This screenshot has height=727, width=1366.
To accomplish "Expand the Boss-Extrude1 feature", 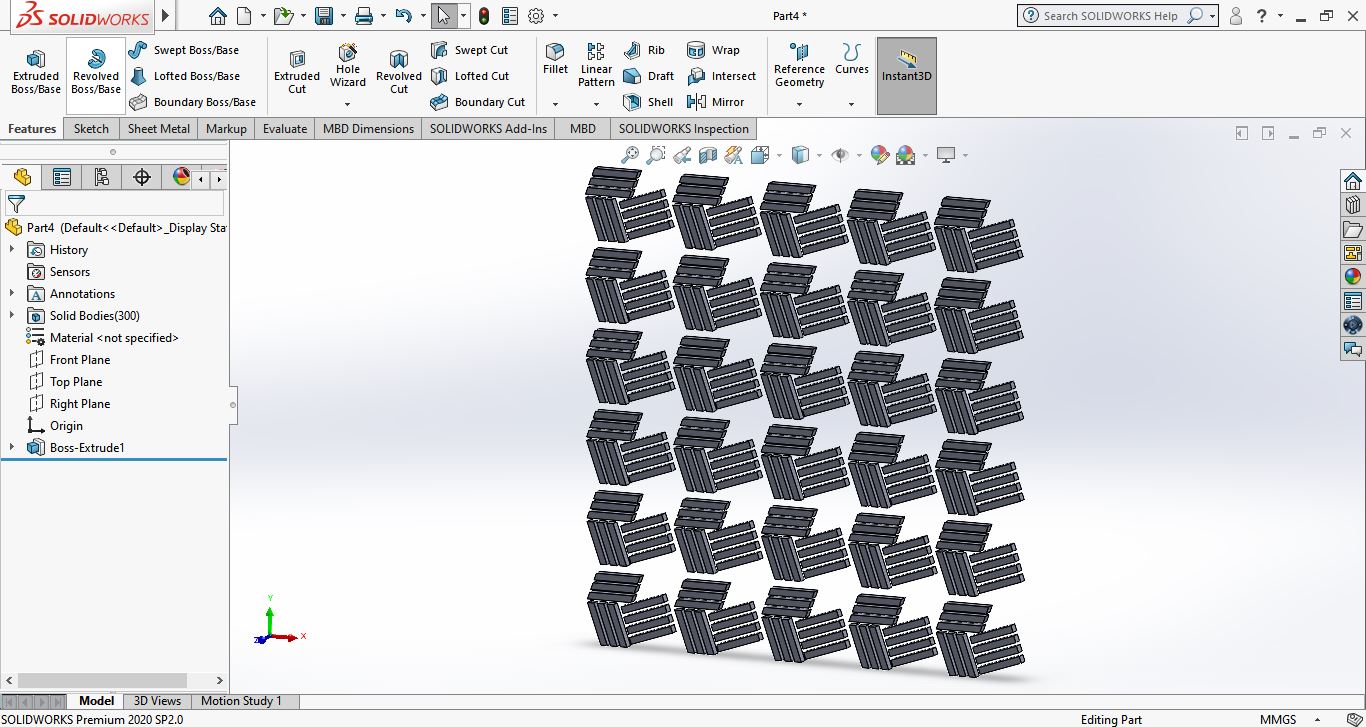I will click(x=12, y=448).
